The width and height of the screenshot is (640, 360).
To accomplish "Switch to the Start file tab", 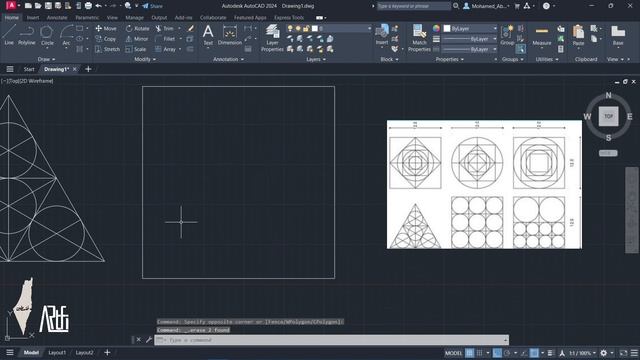I will click(x=29, y=69).
